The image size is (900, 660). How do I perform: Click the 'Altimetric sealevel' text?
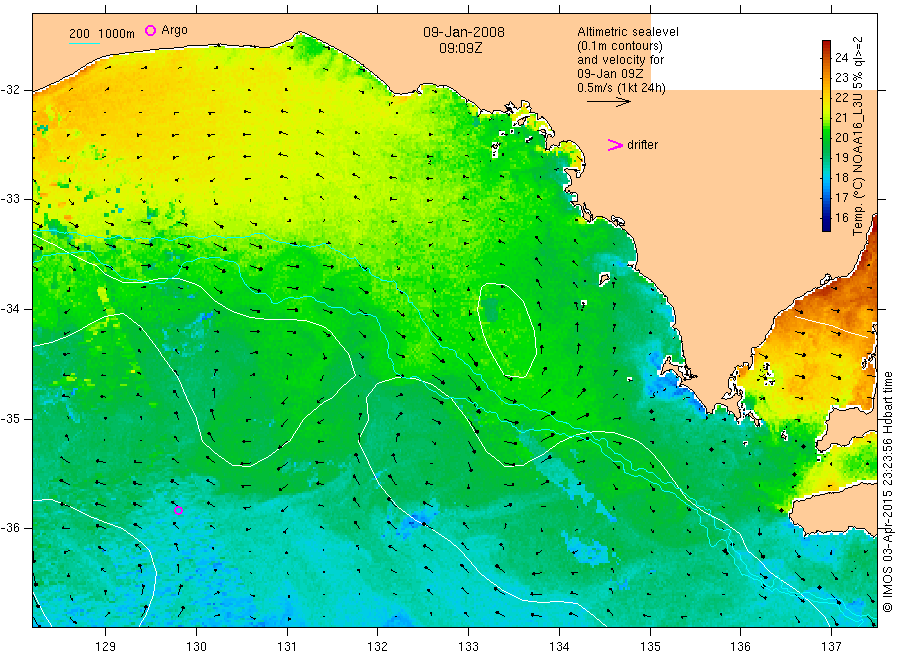pyautogui.click(x=628, y=32)
